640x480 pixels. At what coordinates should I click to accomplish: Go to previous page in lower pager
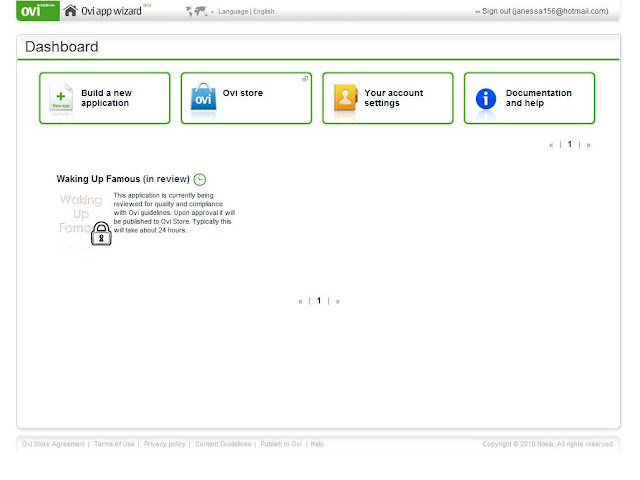point(300,302)
